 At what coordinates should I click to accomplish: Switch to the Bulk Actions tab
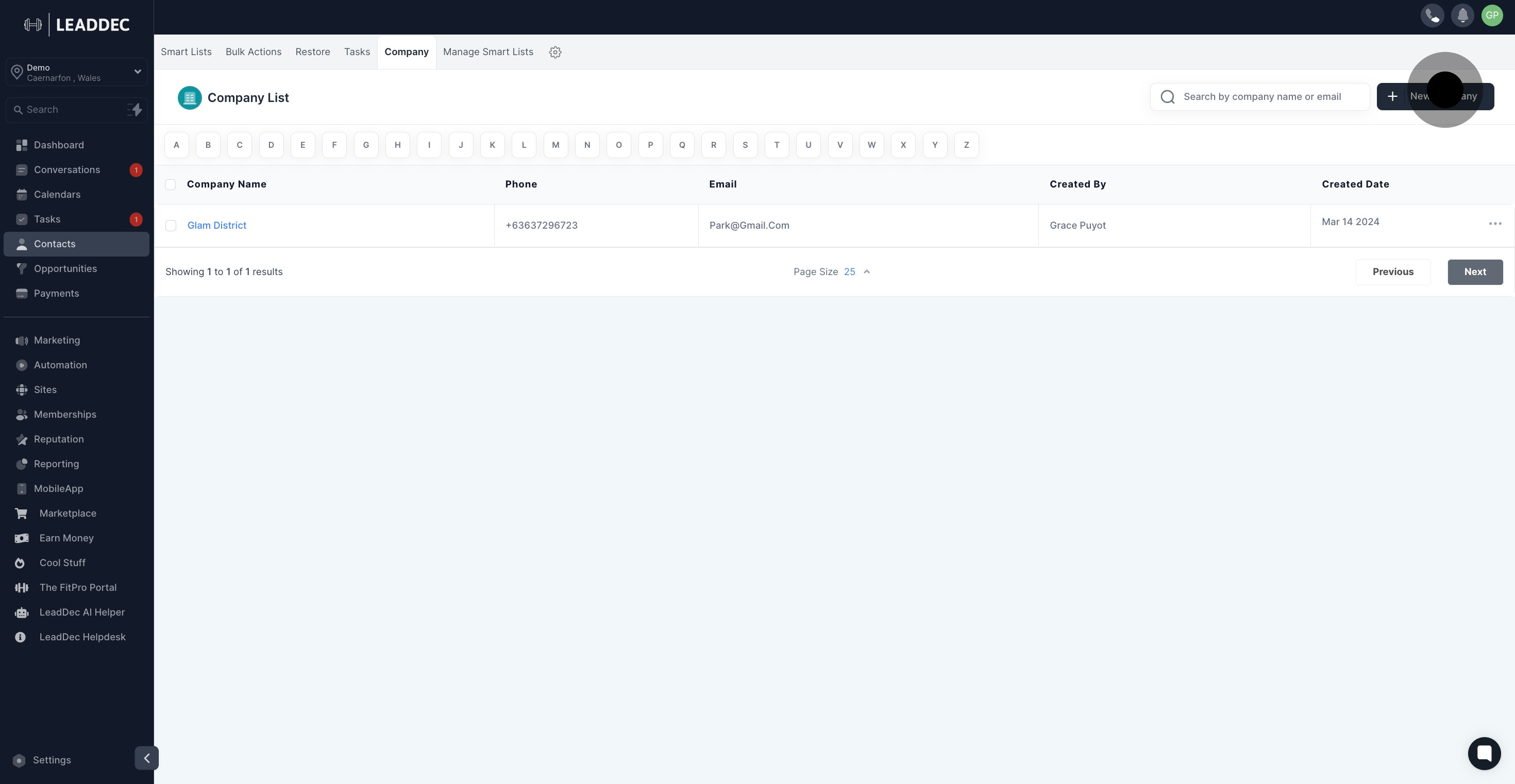[x=254, y=52]
